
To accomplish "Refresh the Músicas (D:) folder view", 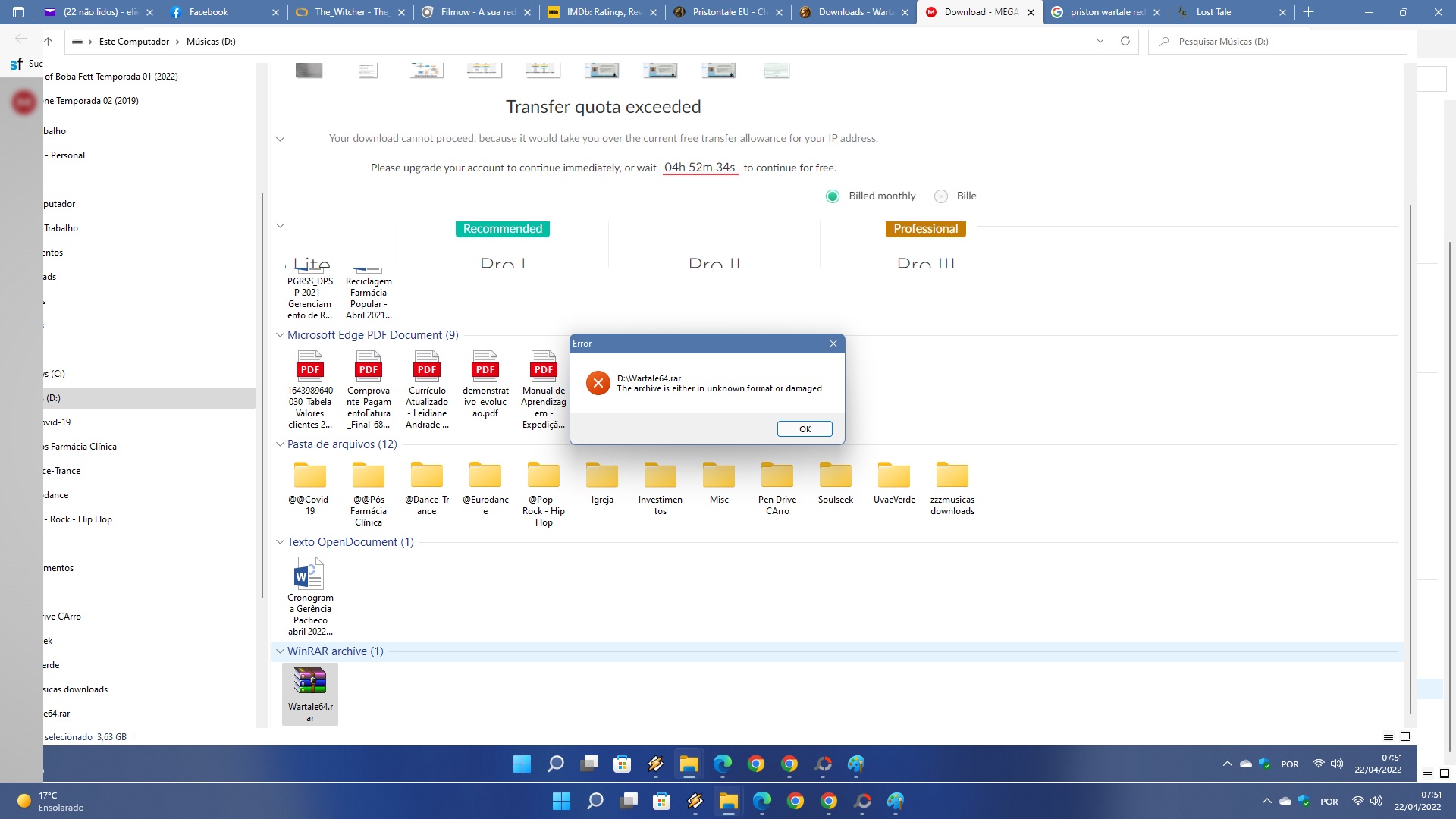I will point(1125,41).
